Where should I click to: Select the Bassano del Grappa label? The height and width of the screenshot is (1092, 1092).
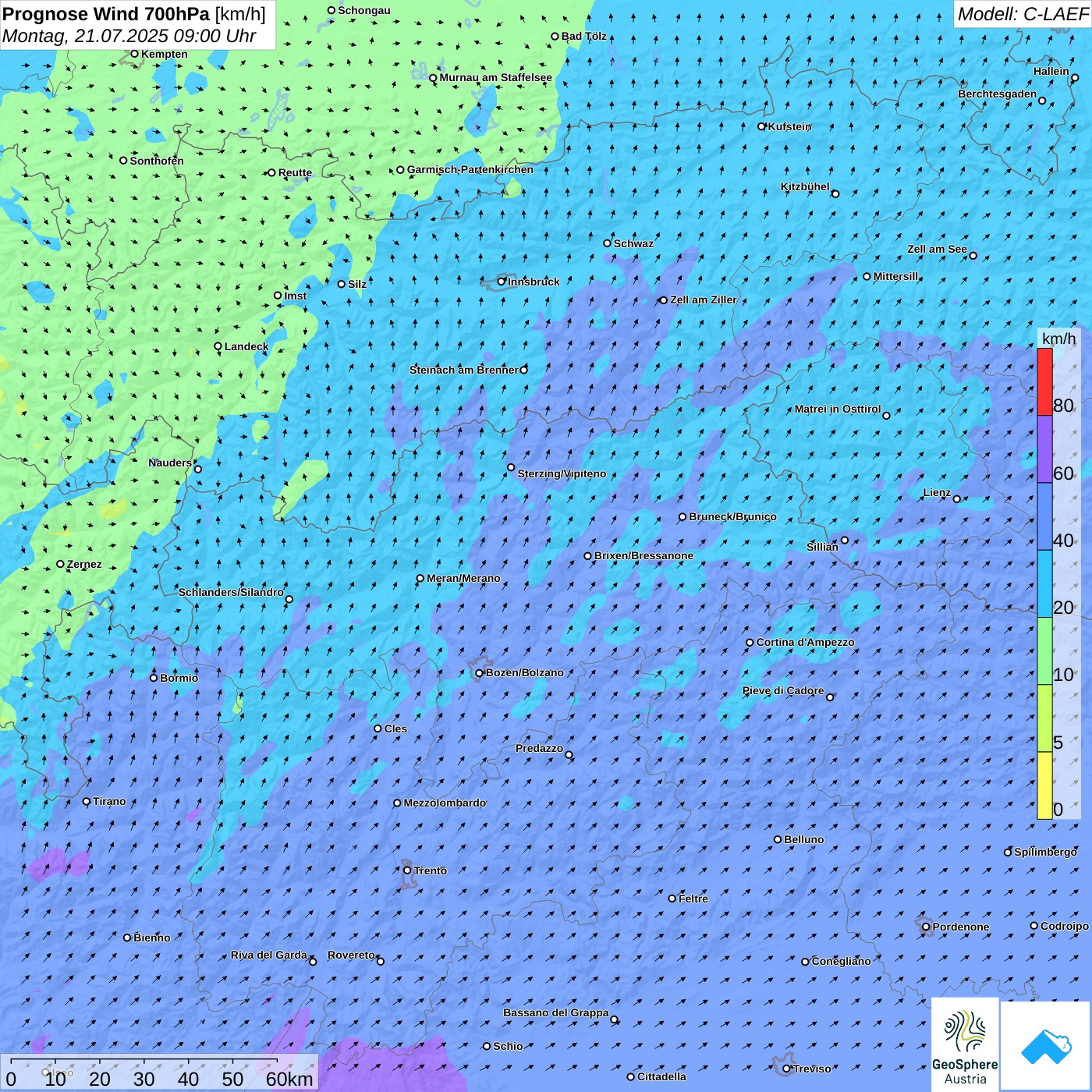pyautogui.click(x=556, y=1012)
